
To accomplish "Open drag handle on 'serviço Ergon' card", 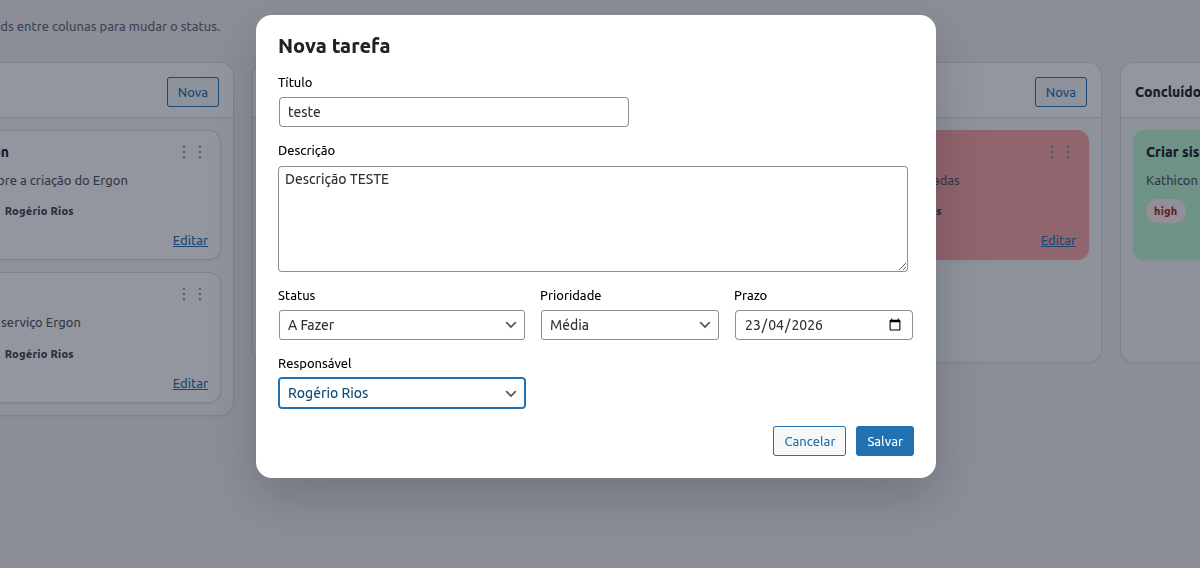I will [x=191, y=294].
